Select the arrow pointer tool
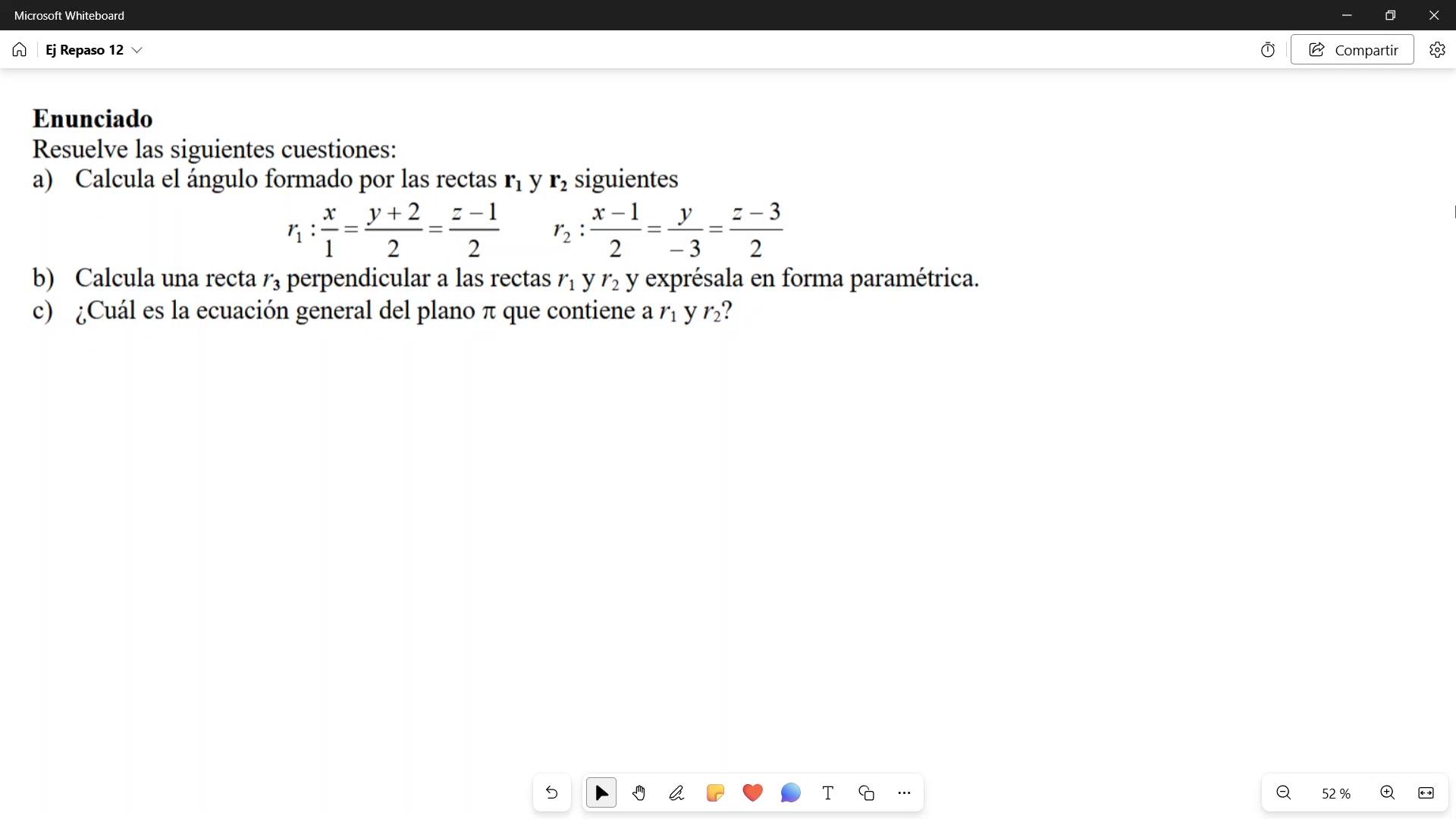Viewport: 1456px width, 819px height. pos(601,793)
